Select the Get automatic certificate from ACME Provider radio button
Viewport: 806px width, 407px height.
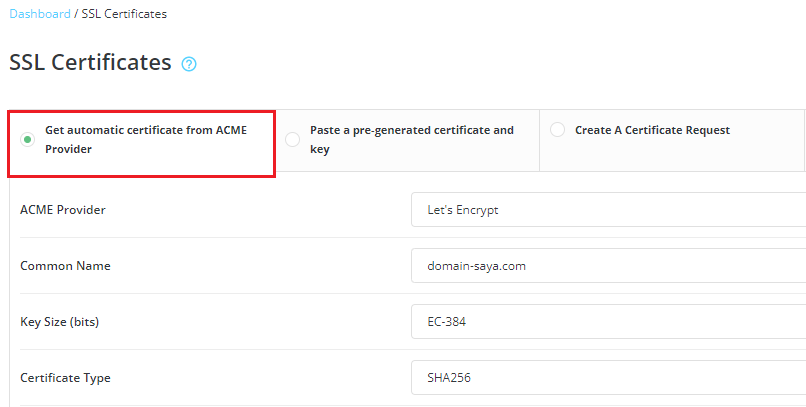pos(28,139)
